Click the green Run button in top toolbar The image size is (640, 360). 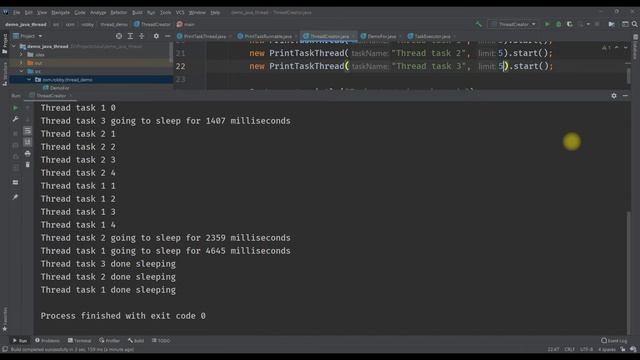click(x=547, y=24)
